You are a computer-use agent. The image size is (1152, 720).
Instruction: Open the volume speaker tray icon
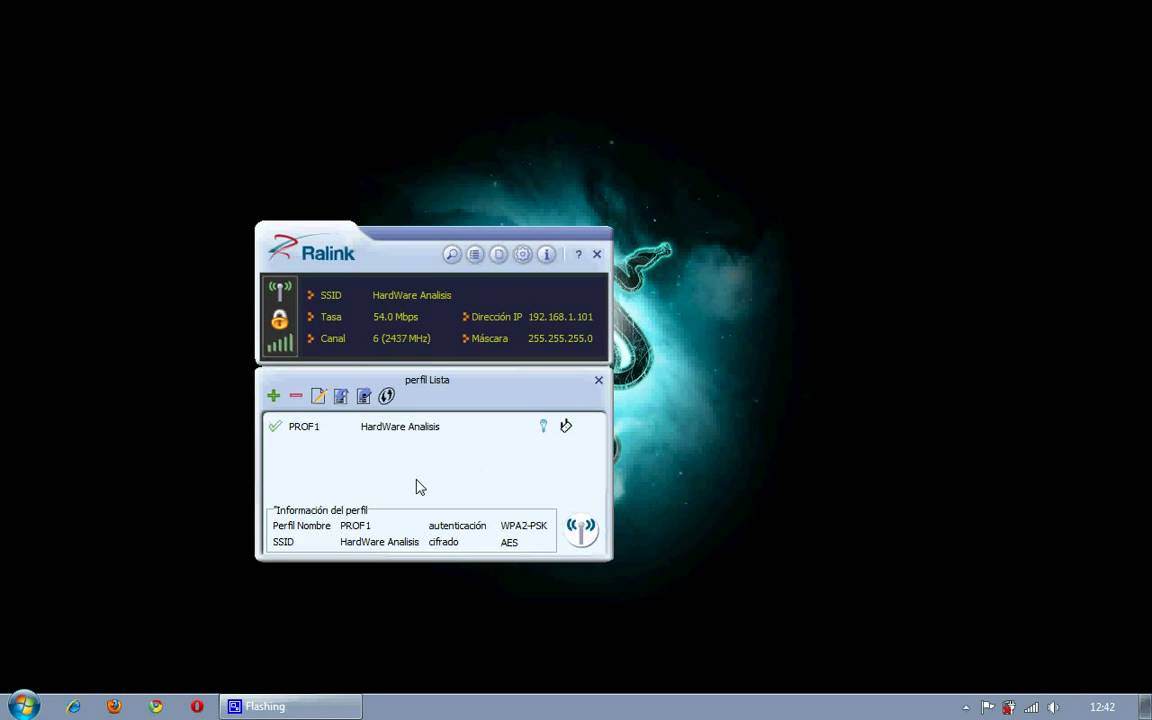[1053, 707]
